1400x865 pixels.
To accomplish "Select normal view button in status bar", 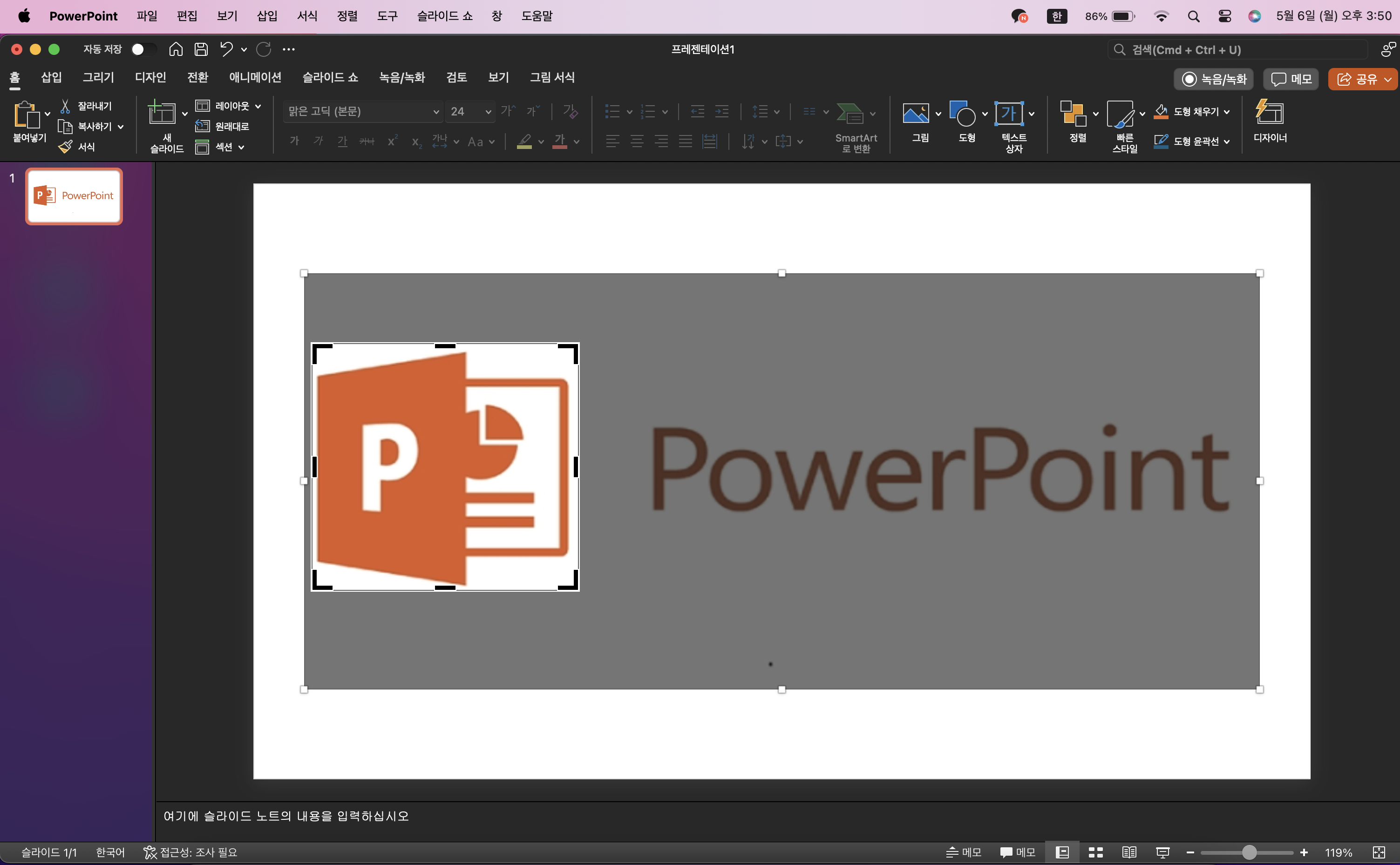I will pos(1062,852).
